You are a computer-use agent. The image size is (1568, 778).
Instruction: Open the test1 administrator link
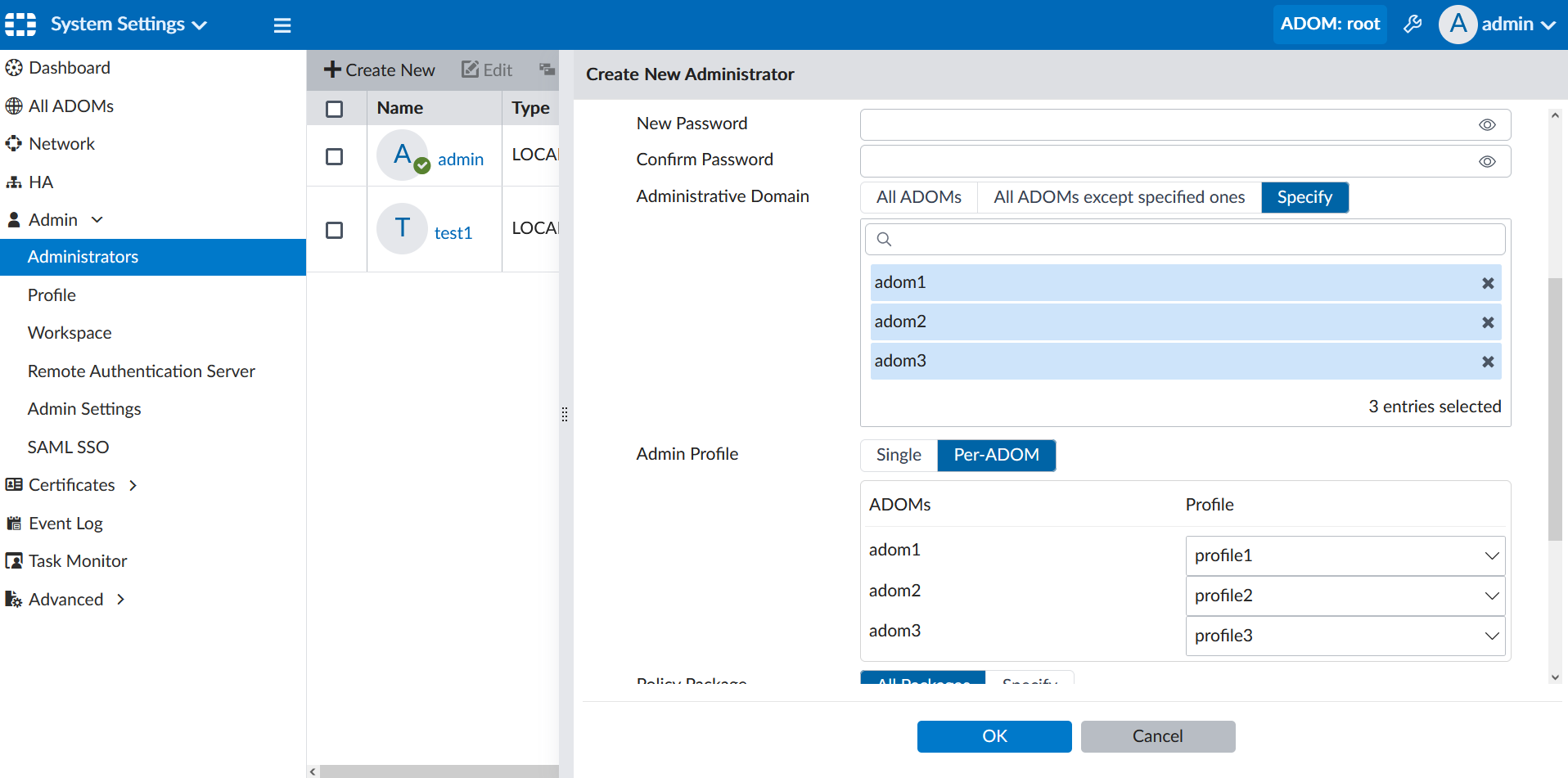click(x=453, y=233)
